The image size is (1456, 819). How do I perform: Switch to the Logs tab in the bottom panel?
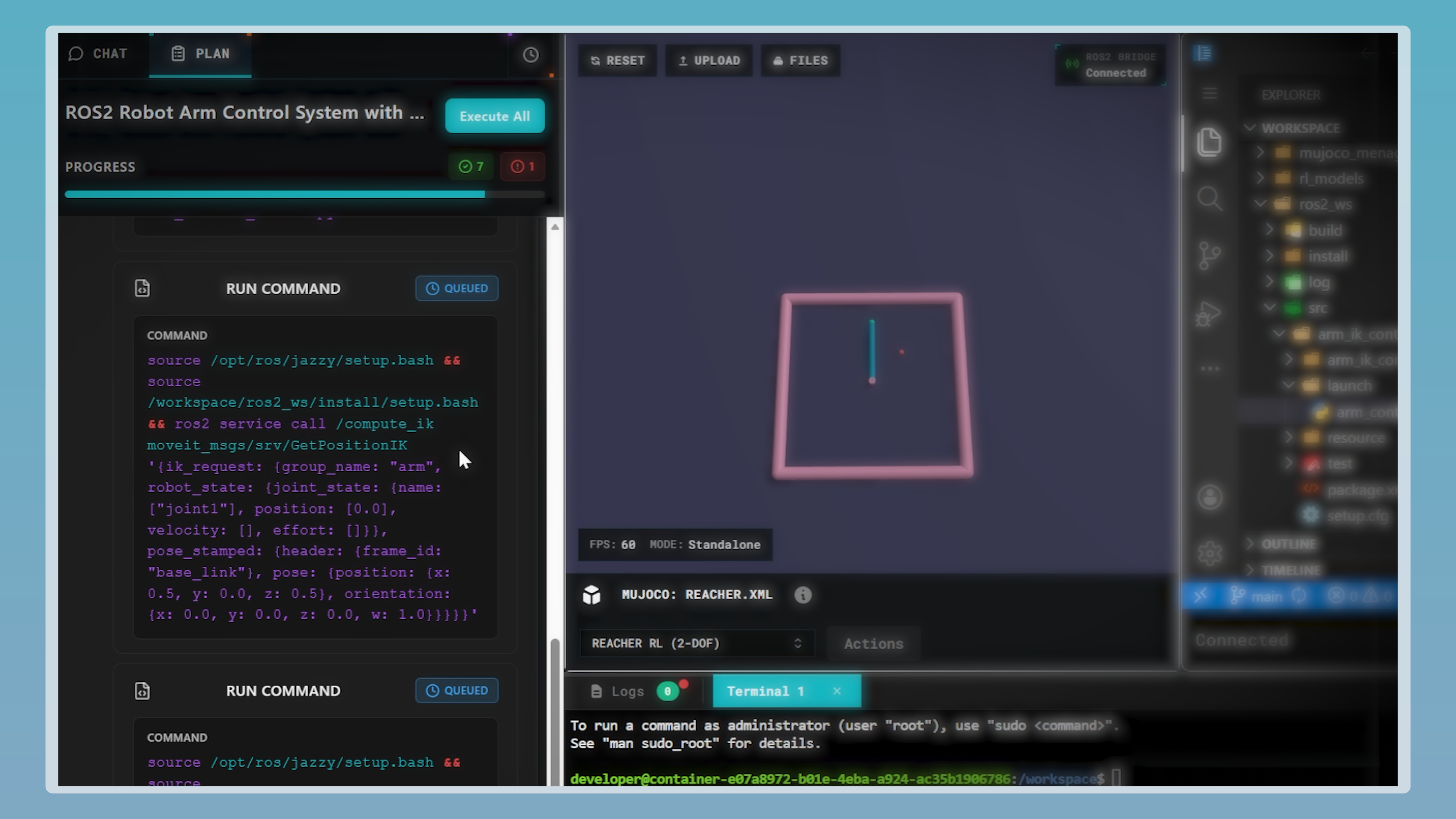point(628,691)
